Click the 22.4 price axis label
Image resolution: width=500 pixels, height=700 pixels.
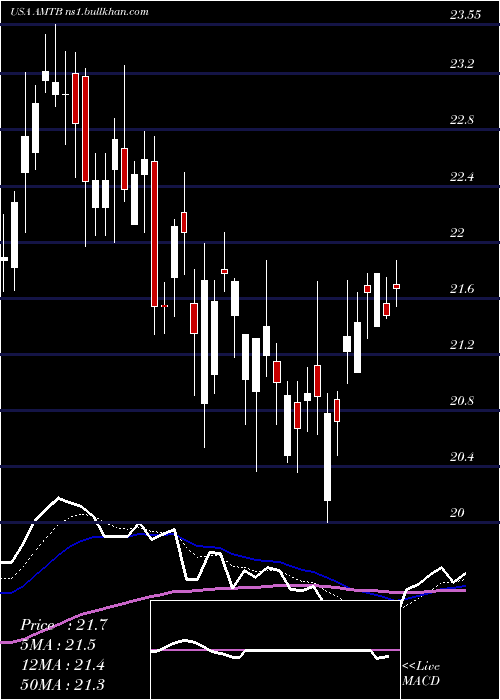point(462,177)
